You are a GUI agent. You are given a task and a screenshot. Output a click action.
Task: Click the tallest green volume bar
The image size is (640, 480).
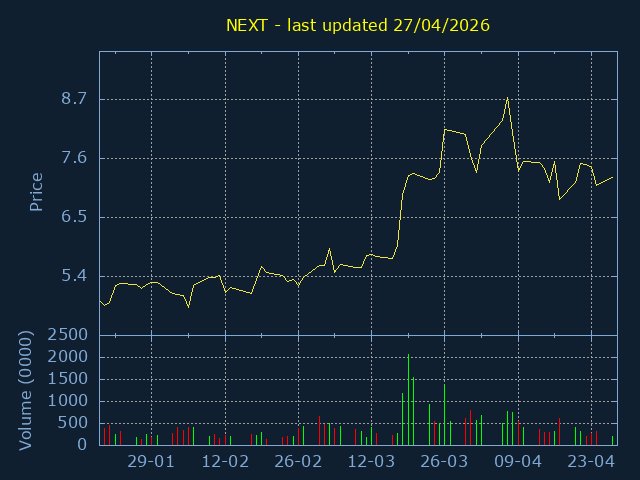click(x=408, y=400)
